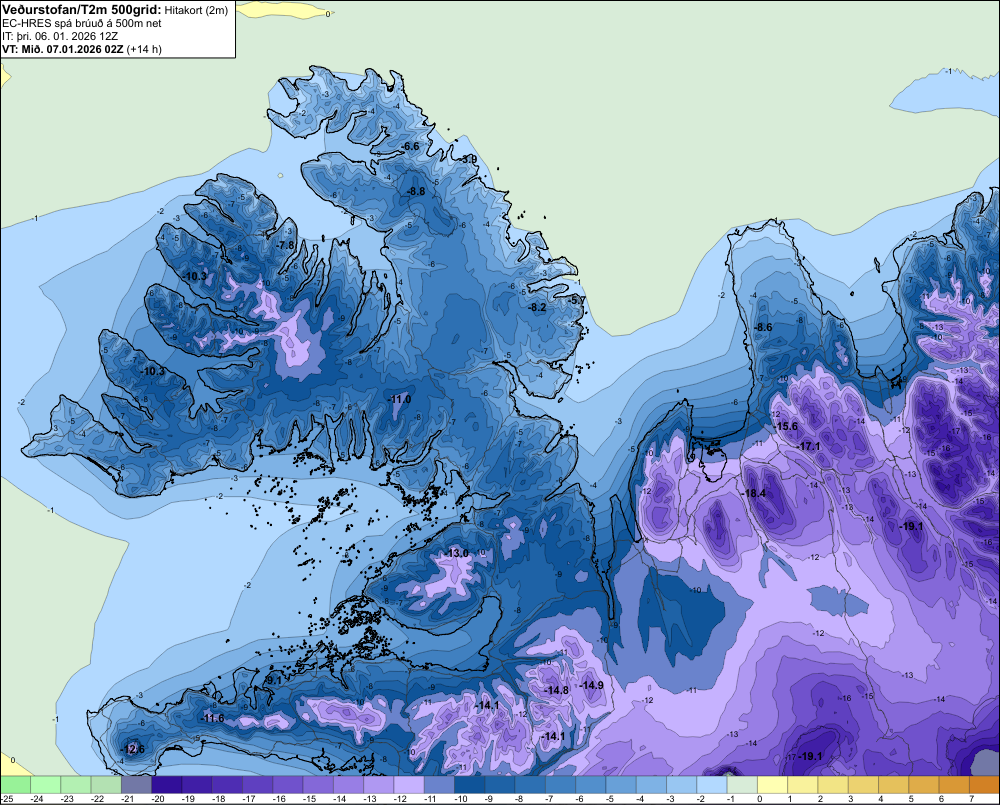The height and width of the screenshot is (805, 1000).
Task: Click the map temperature label '-8.2'
Action: click(x=538, y=307)
